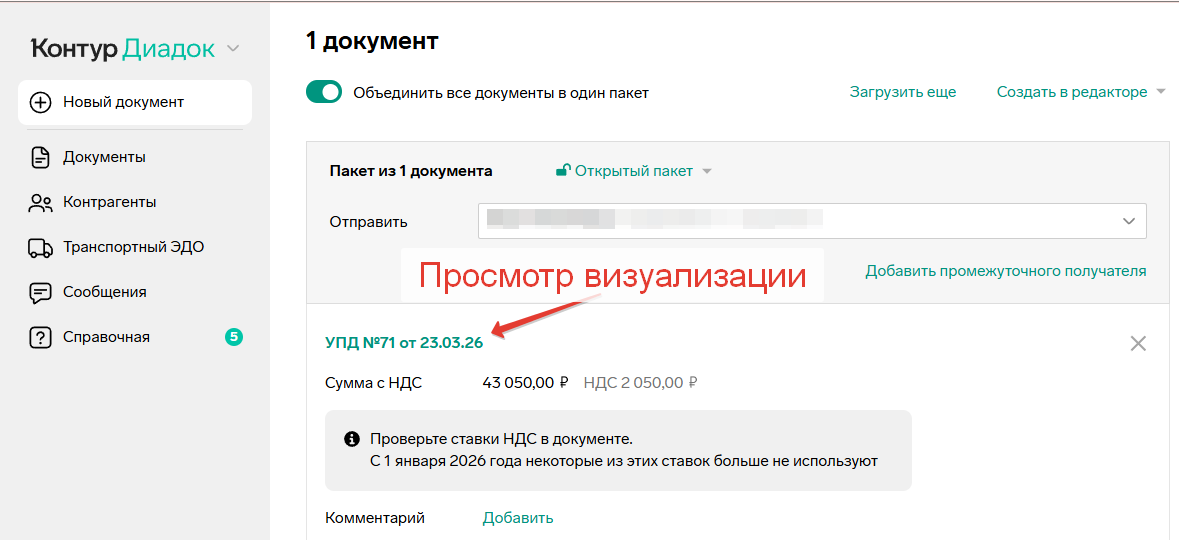Open the Сообщения label
The width and height of the screenshot is (1179, 540).
coord(105,292)
